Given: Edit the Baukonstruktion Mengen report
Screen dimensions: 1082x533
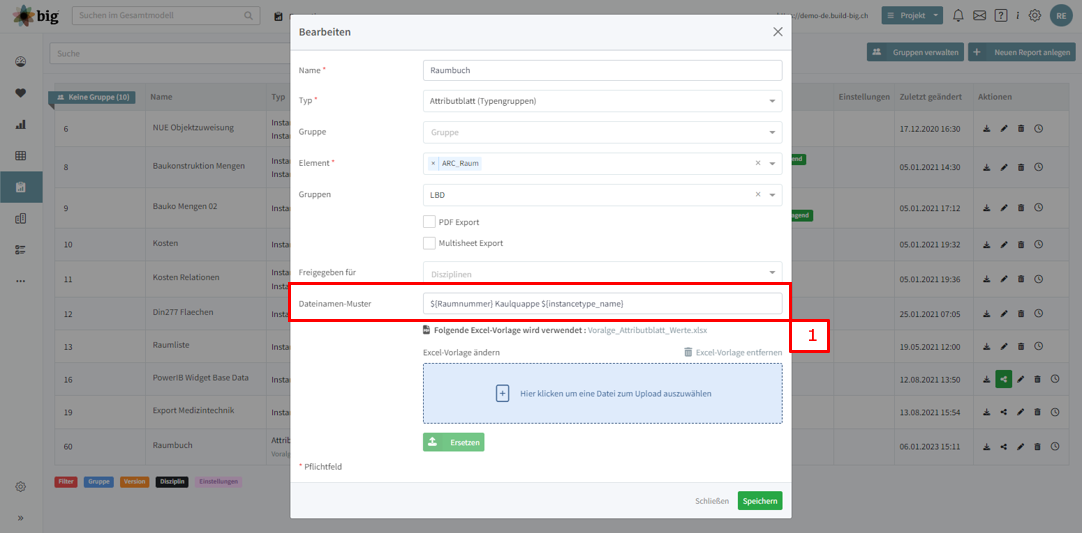Looking at the screenshot, I should coord(1004,167).
